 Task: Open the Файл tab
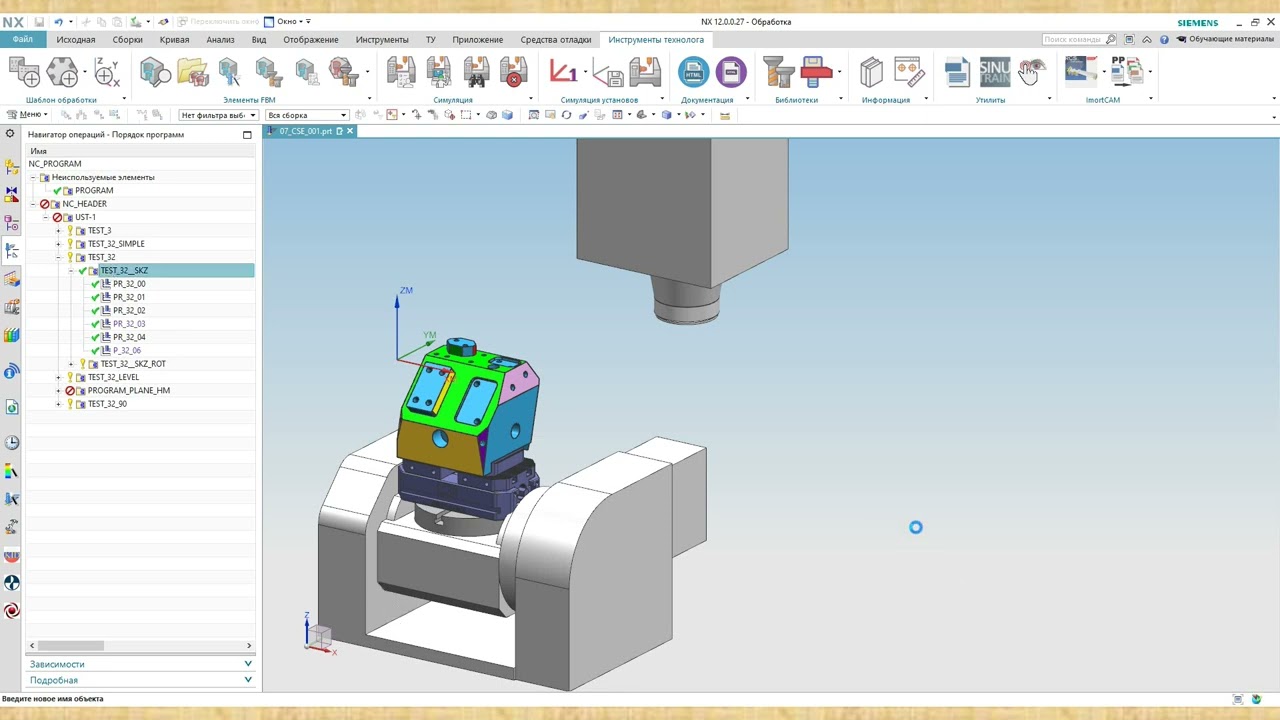(22, 40)
